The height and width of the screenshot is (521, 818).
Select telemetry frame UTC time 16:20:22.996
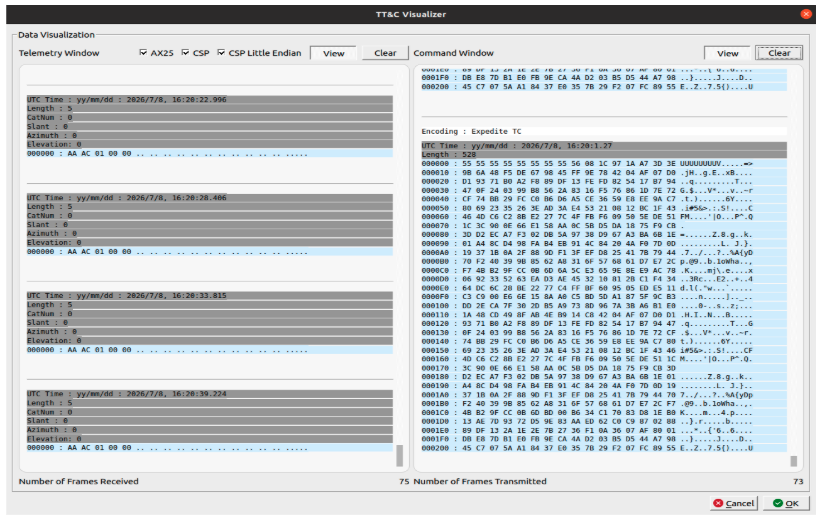[x=210, y=100]
